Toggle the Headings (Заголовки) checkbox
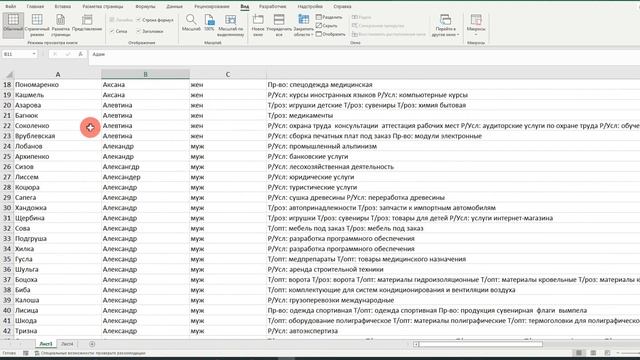This screenshot has width=640, height=360. coord(149,31)
